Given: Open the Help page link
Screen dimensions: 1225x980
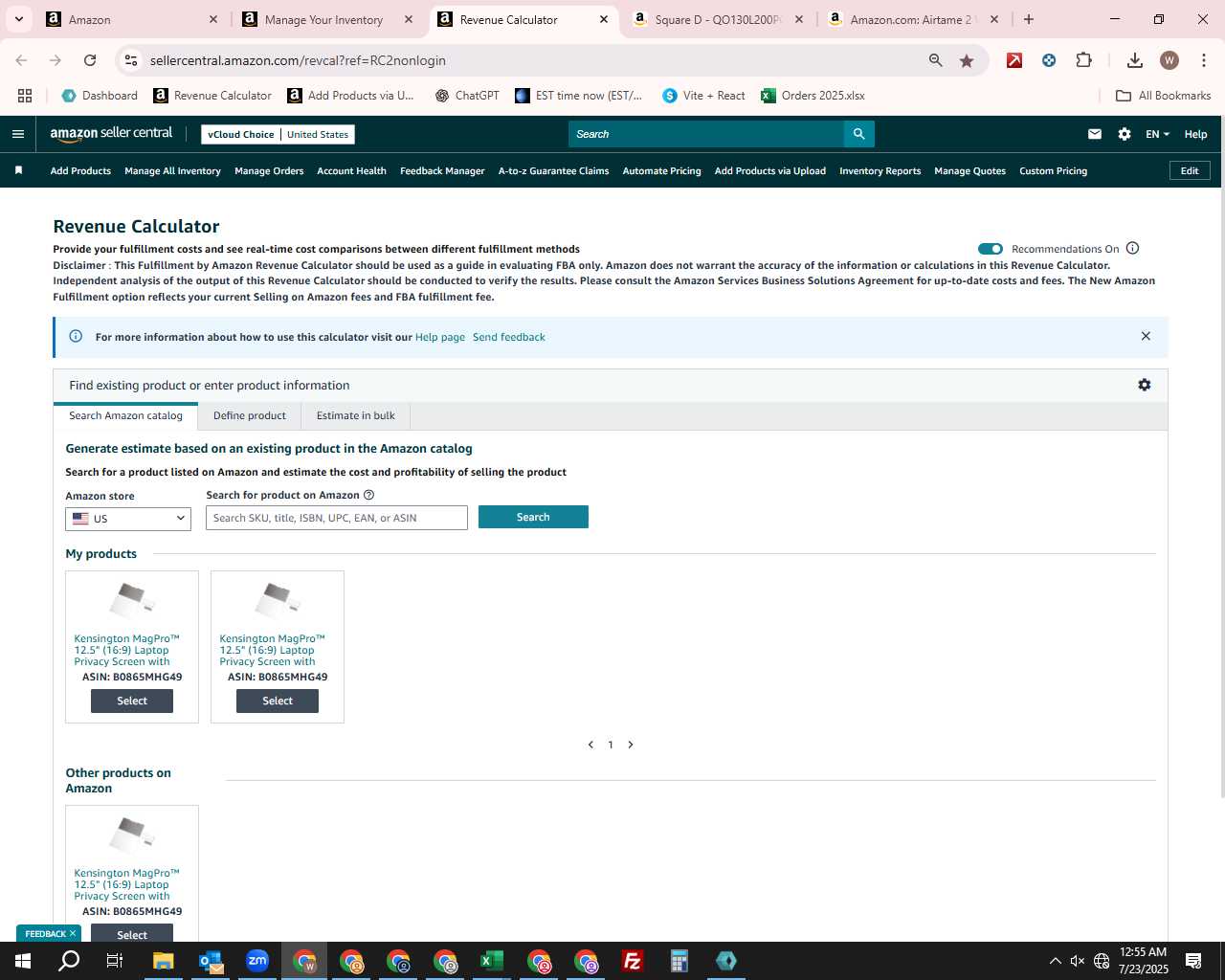Looking at the screenshot, I should click(x=440, y=337).
